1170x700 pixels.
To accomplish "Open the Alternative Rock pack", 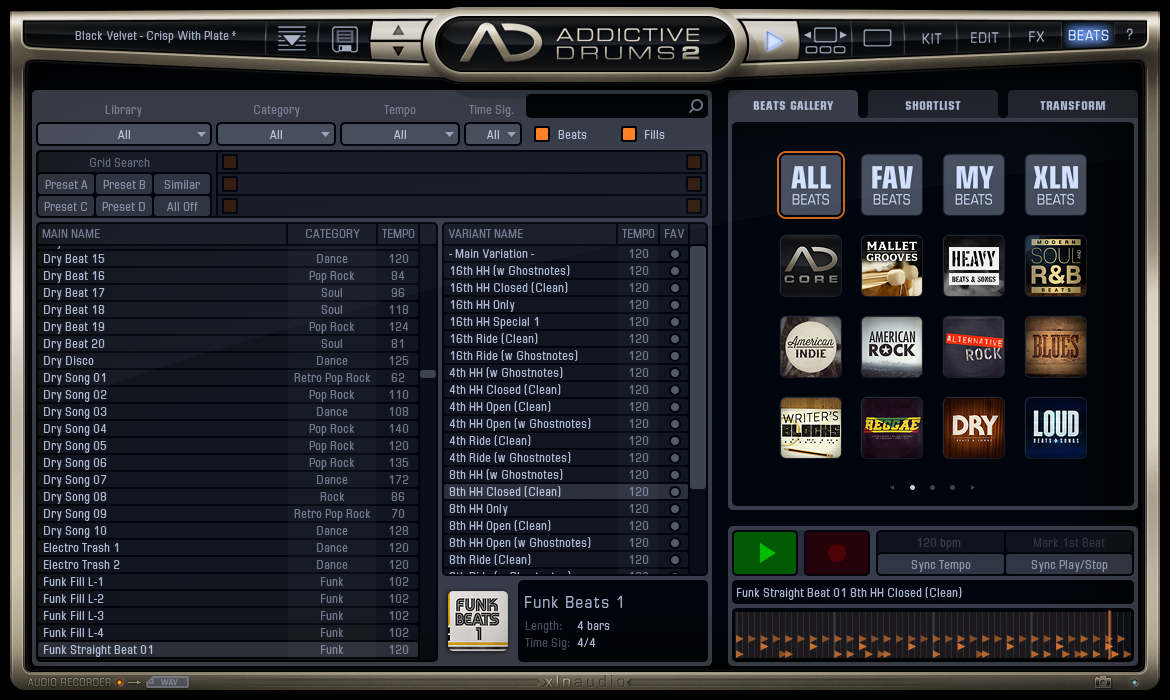I will 974,347.
